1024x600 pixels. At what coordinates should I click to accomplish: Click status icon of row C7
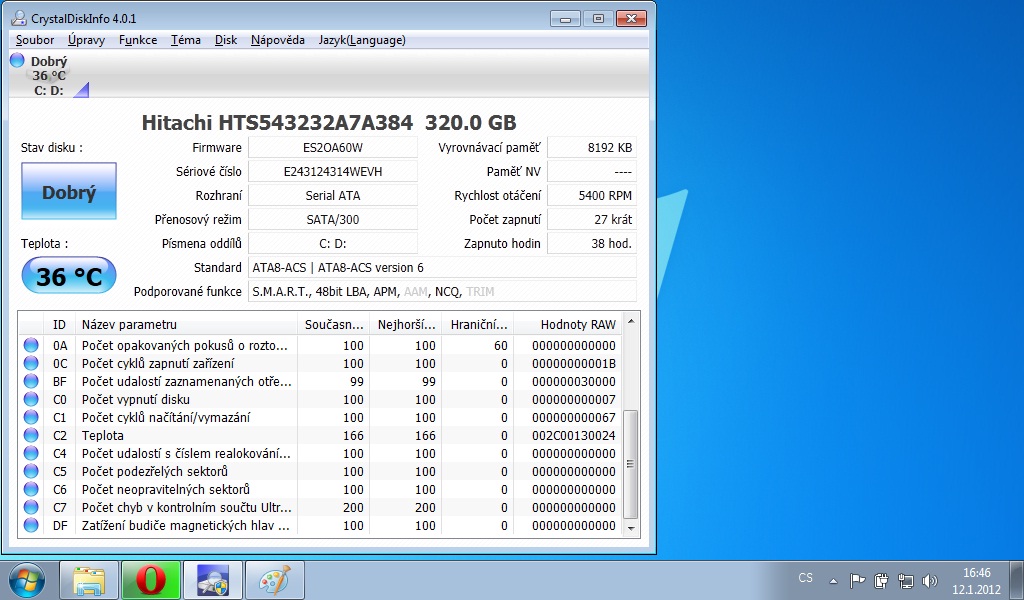(x=31, y=507)
